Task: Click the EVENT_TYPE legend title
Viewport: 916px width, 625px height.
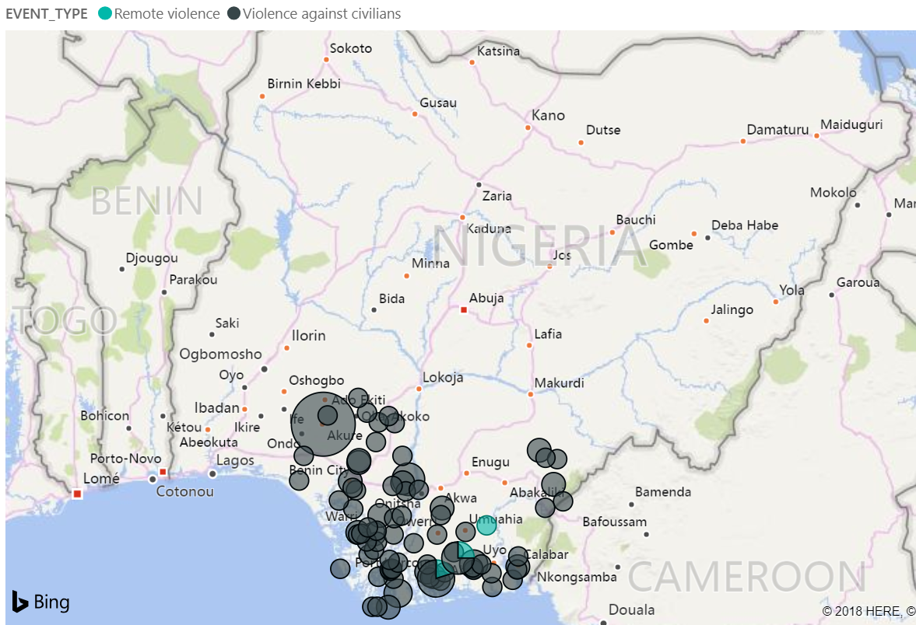Action: point(44,14)
